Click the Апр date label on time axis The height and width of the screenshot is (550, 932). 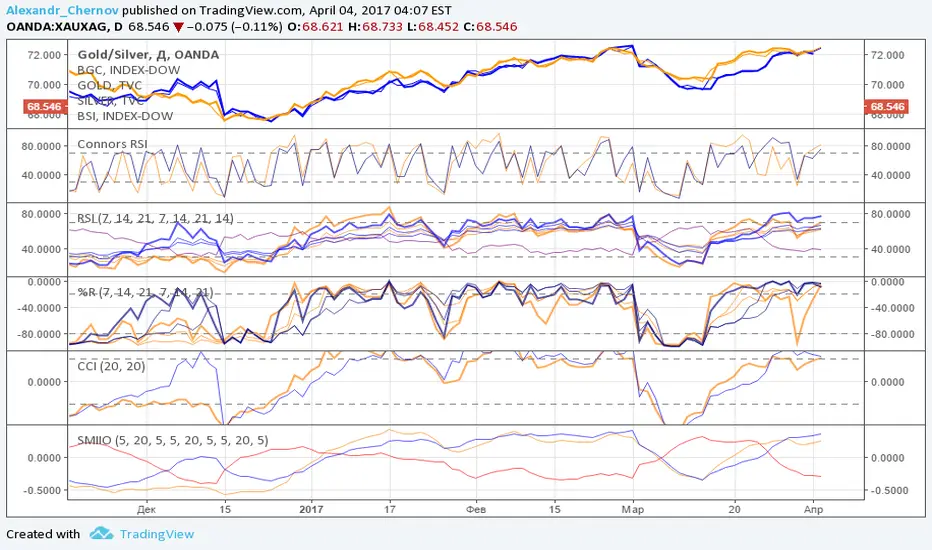[x=814, y=510]
